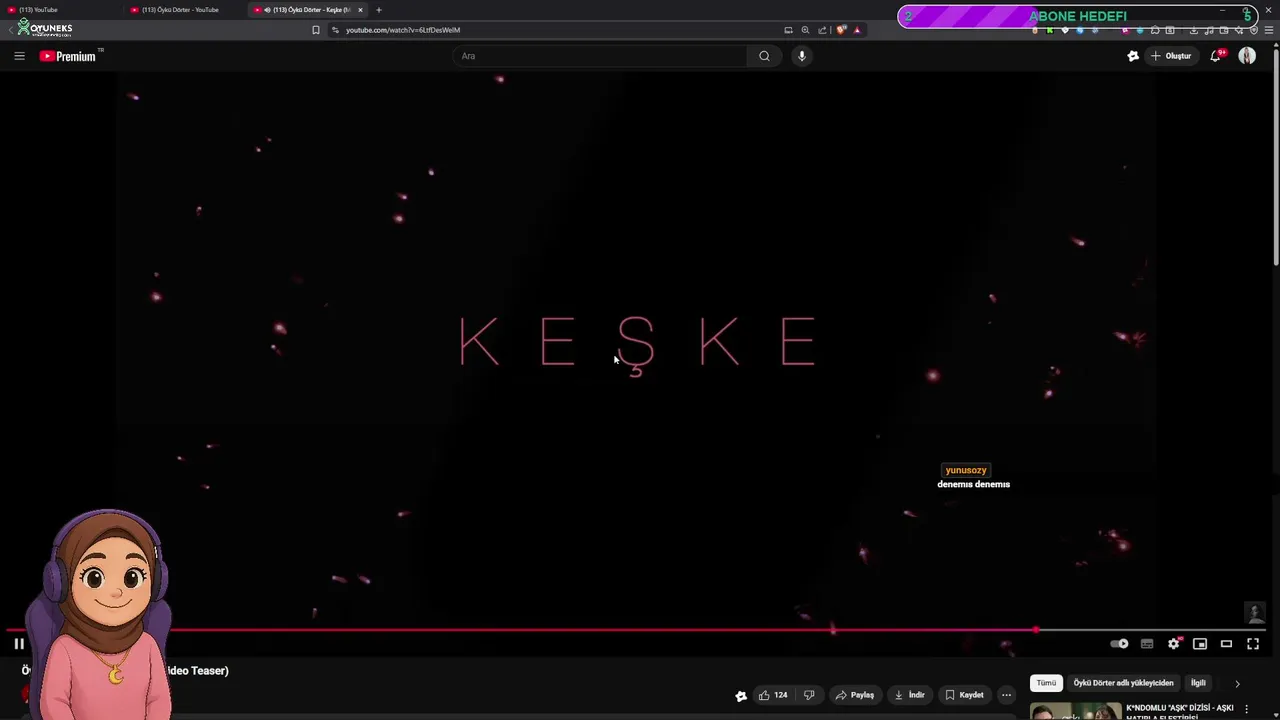Image resolution: width=1280 pixels, height=720 pixels.
Task: Open player settings gear
Action: 1174,644
